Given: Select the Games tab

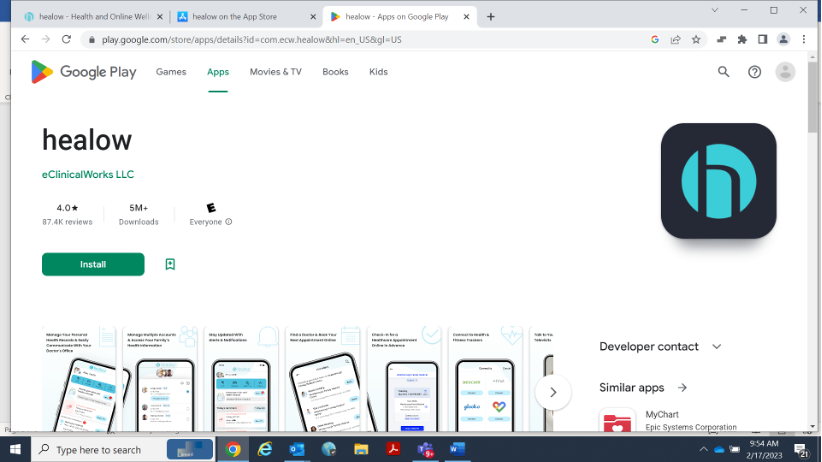Looking at the screenshot, I should coord(171,72).
